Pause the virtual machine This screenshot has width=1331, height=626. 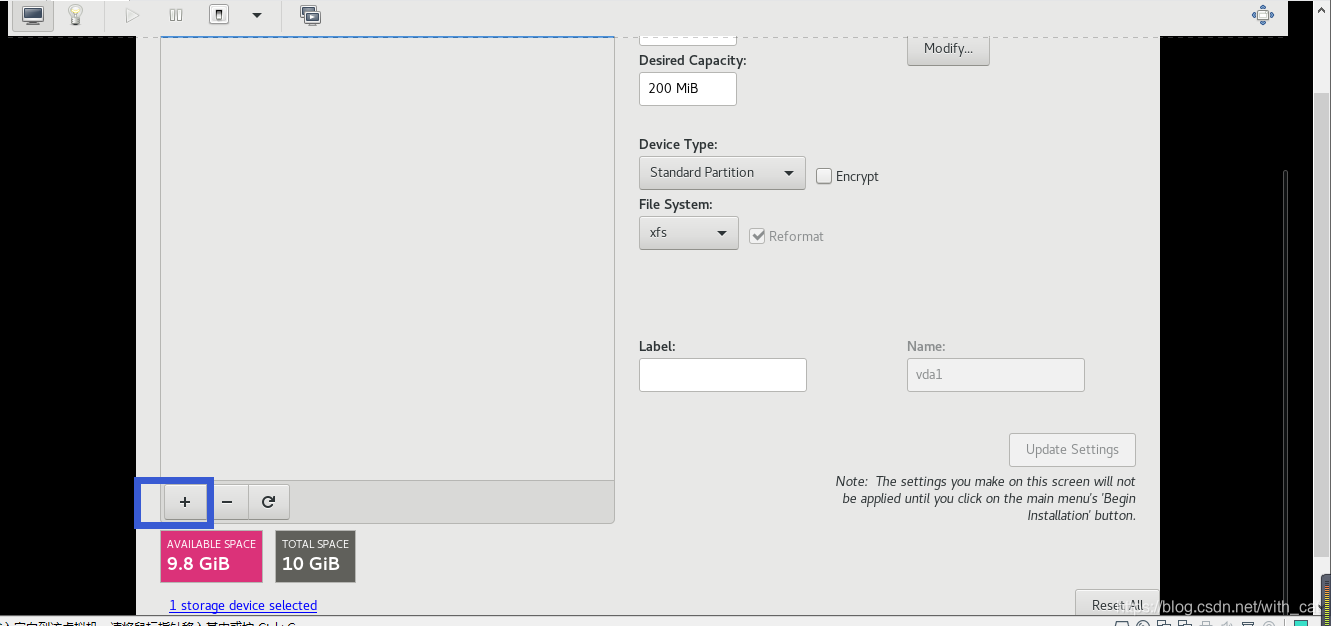pyautogui.click(x=176, y=15)
